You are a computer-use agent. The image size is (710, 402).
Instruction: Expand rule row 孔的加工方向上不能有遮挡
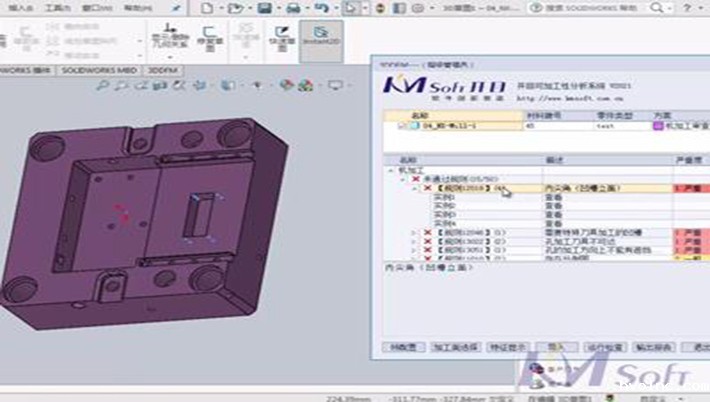[x=413, y=250]
